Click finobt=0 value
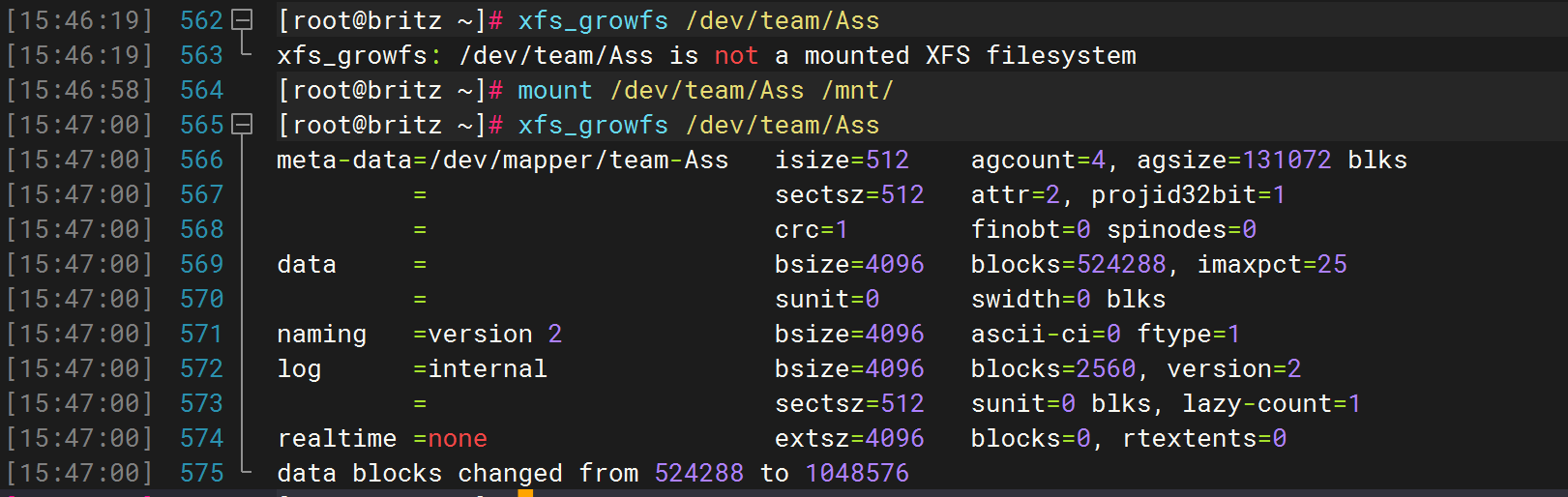 coord(1031,229)
